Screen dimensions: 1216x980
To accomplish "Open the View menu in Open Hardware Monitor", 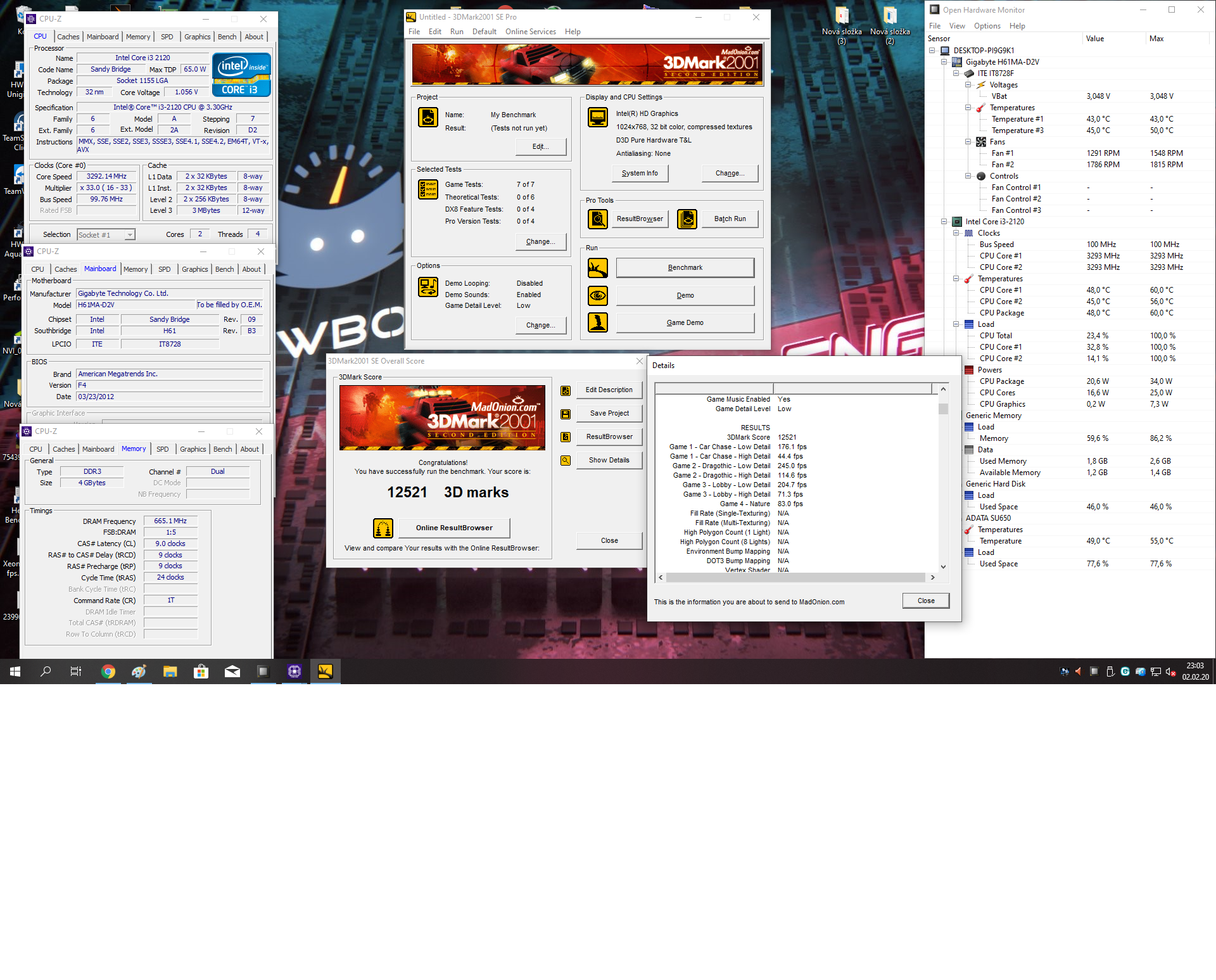I will 956,26.
